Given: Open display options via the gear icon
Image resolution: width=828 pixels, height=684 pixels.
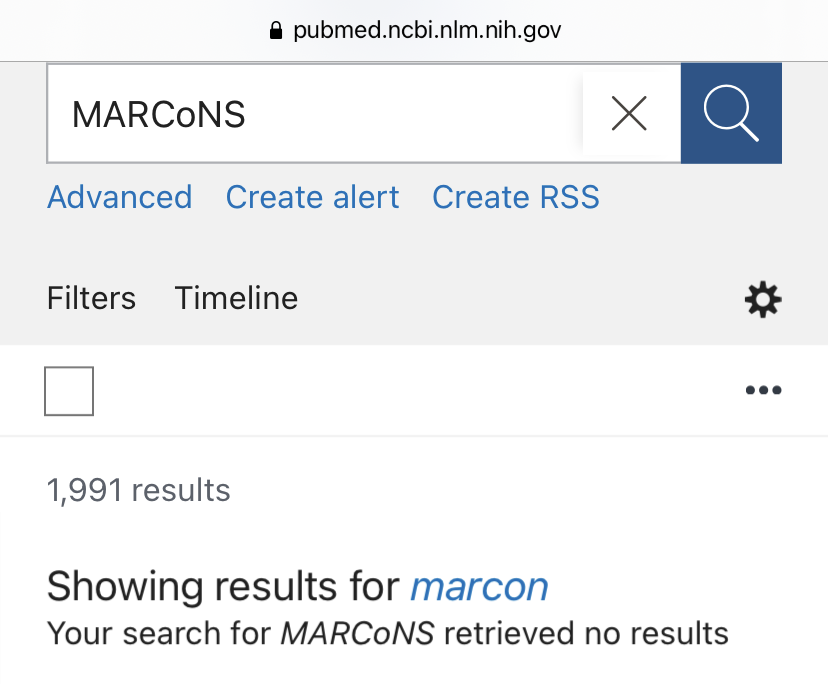Looking at the screenshot, I should 763,299.
